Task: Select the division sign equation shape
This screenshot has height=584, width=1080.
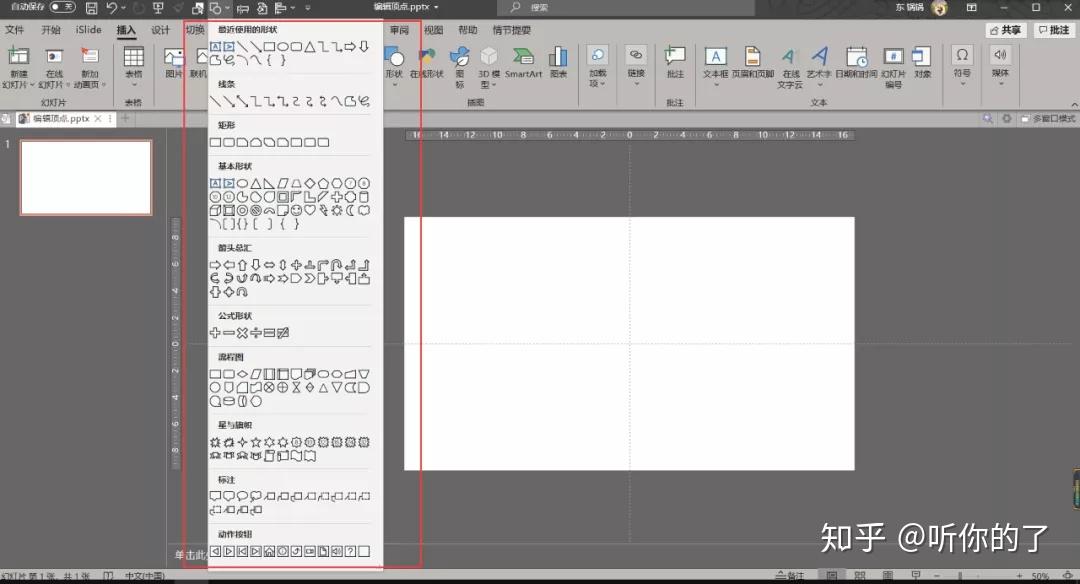Action: click(256, 333)
